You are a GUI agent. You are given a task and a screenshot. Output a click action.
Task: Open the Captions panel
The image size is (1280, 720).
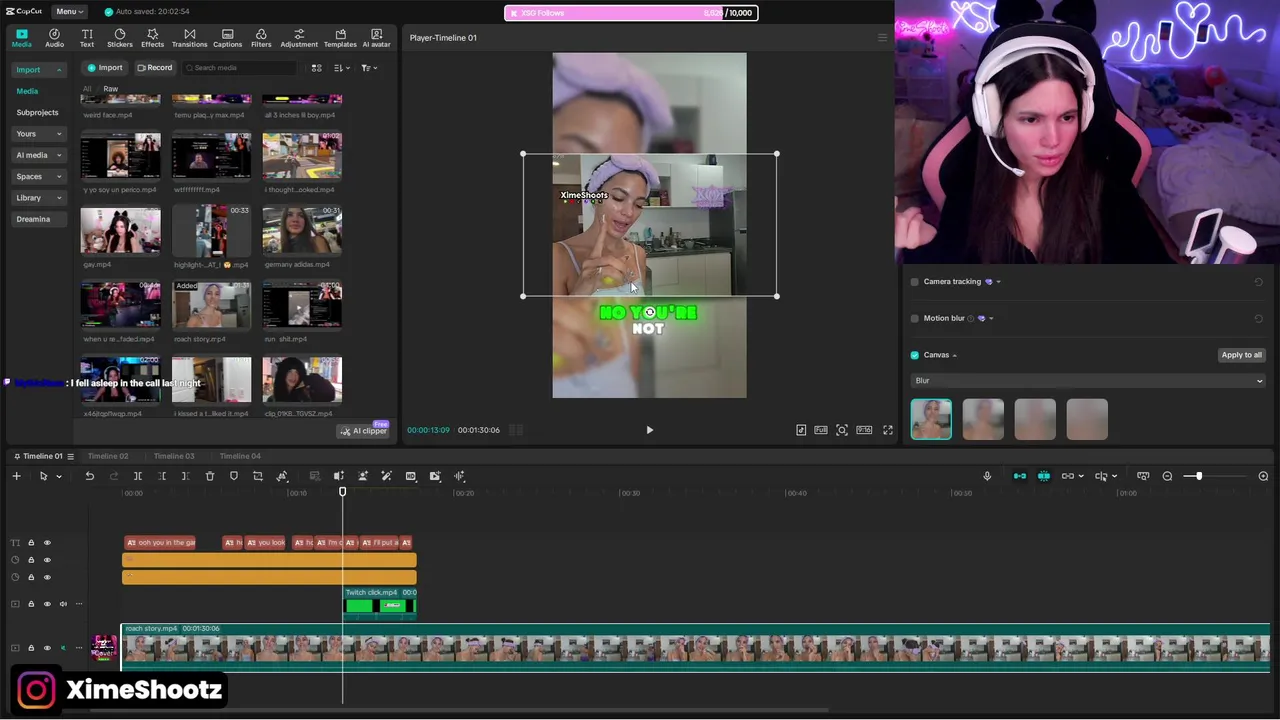pyautogui.click(x=227, y=38)
